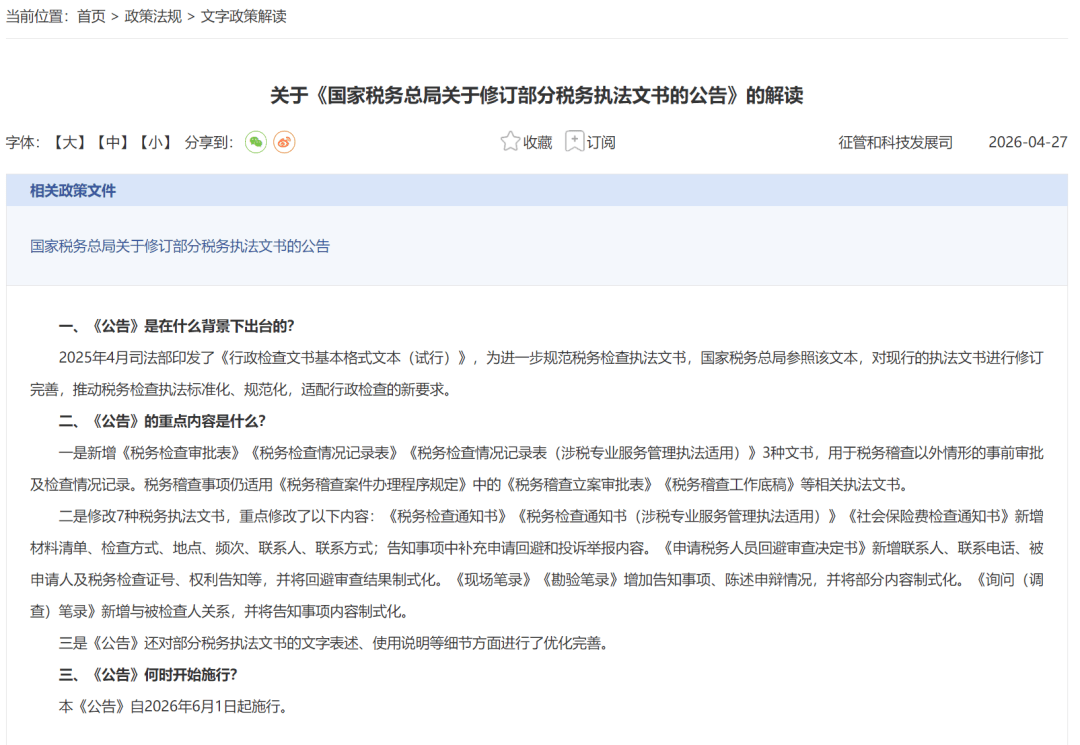Click the star favorite icon
Viewport: 1080px width, 745px height.
[510, 141]
